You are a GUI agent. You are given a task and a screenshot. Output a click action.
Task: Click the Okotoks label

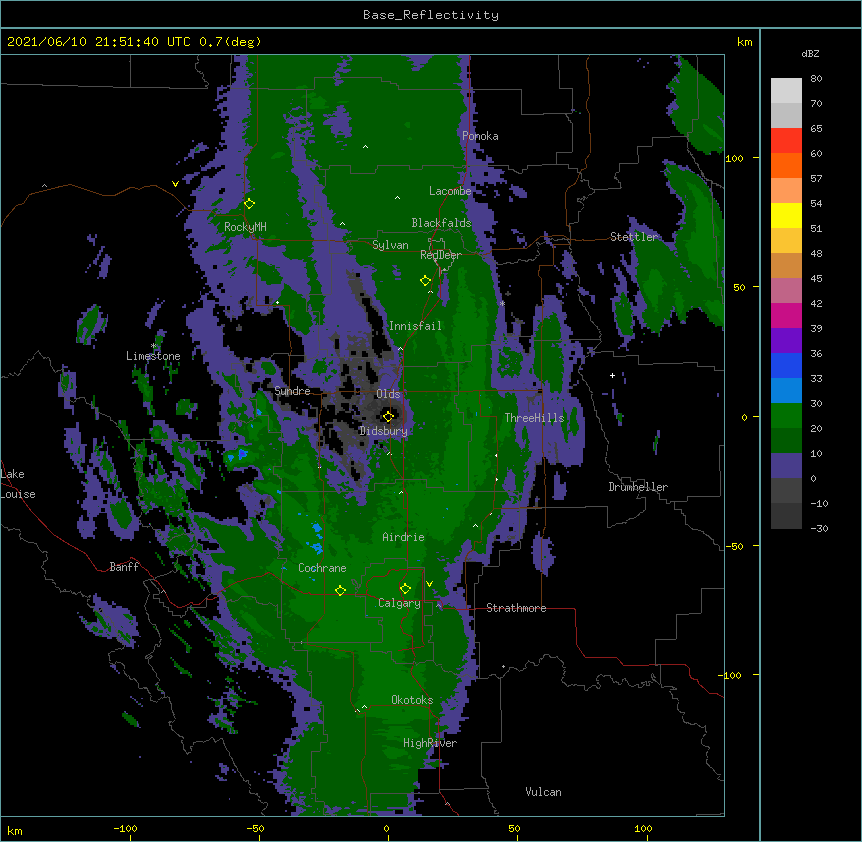(412, 700)
